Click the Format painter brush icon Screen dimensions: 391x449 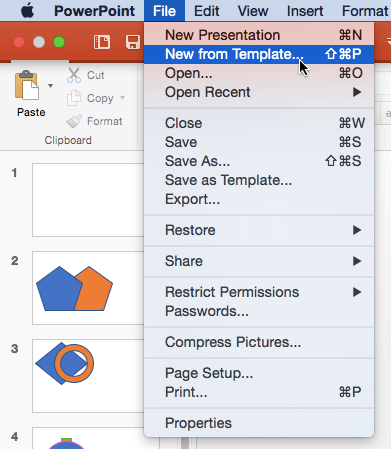[x=74, y=121]
